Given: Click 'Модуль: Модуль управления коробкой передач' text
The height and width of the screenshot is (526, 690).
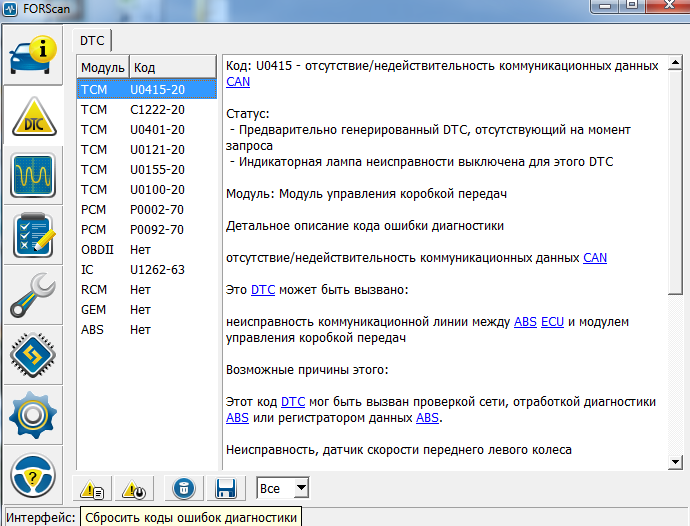Looking at the screenshot, I should click(x=367, y=194).
